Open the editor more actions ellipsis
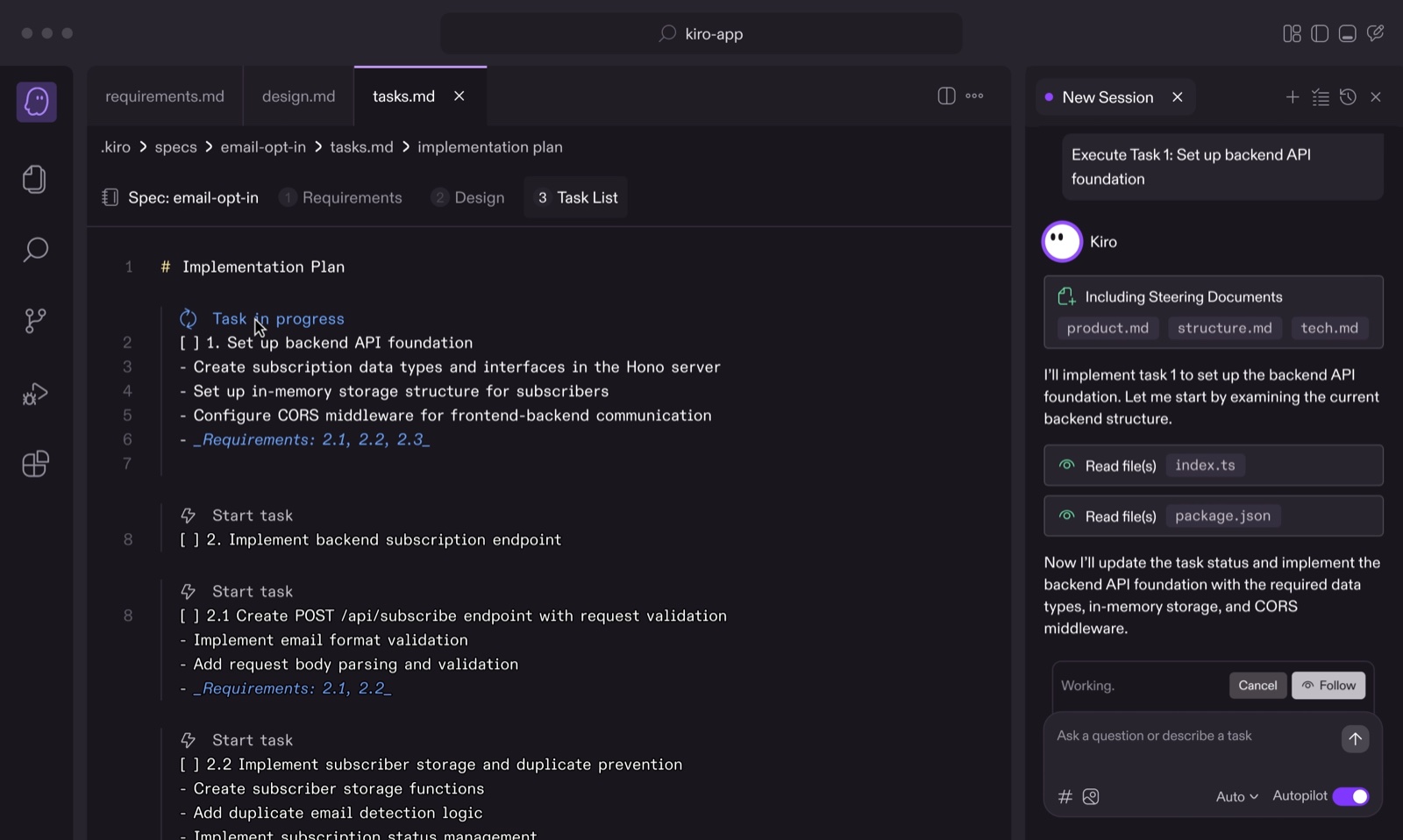The width and height of the screenshot is (1403, 840). click(974, 96)
